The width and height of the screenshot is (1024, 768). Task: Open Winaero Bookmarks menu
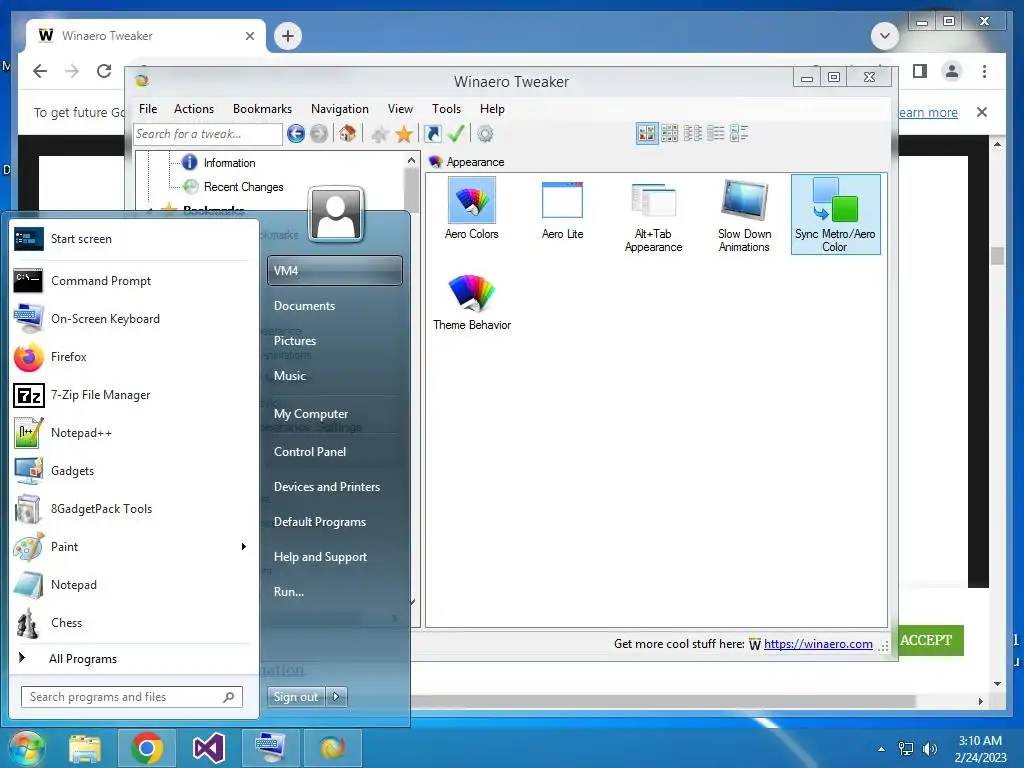click(263, 109)
